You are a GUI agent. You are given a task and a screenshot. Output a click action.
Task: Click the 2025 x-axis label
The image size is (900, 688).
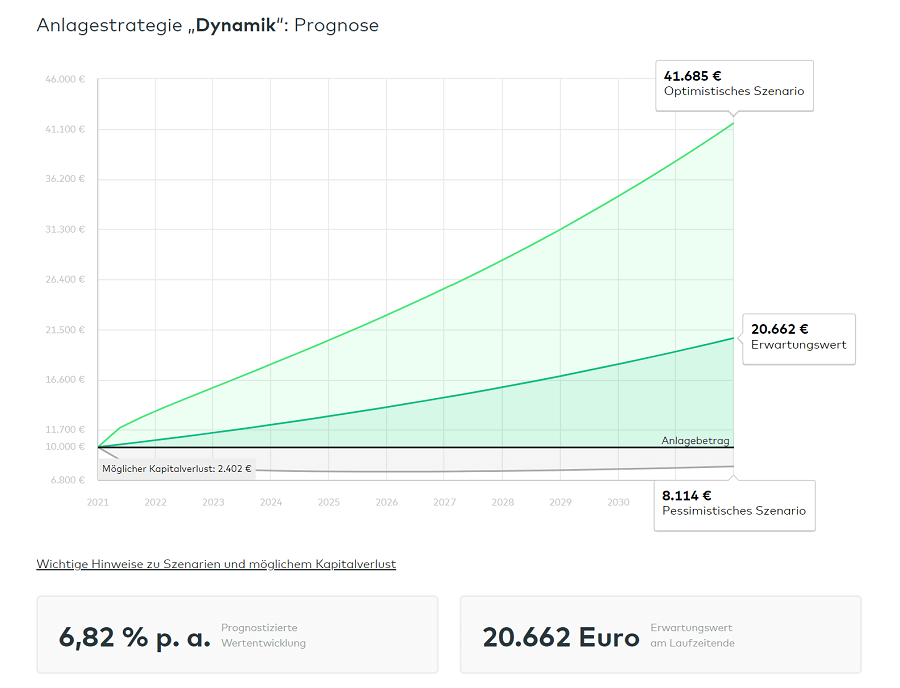click(x=329, y=502)
